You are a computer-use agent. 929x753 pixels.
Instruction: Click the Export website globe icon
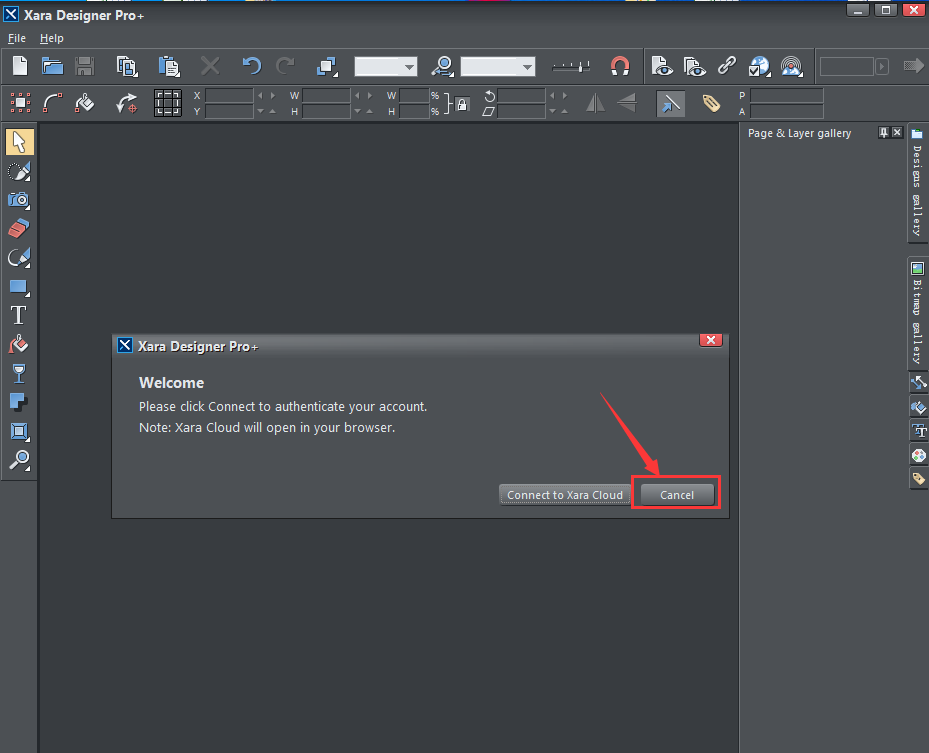(x=759, y=66)
